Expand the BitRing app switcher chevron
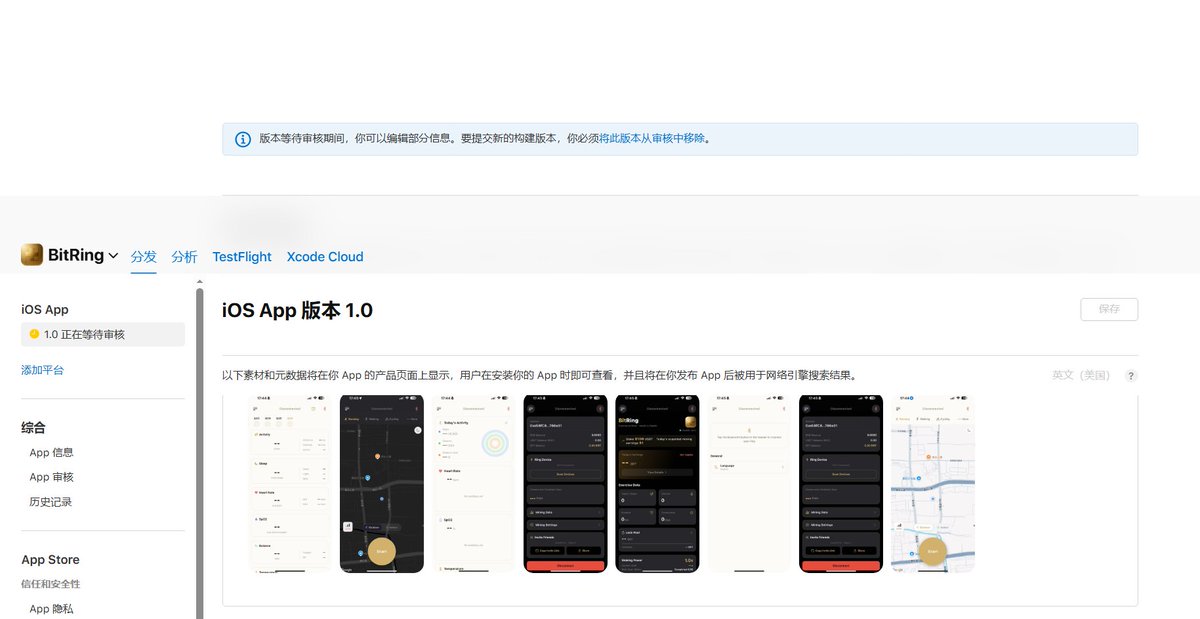This screenshot has width=1200, height=619. point(114,257)
